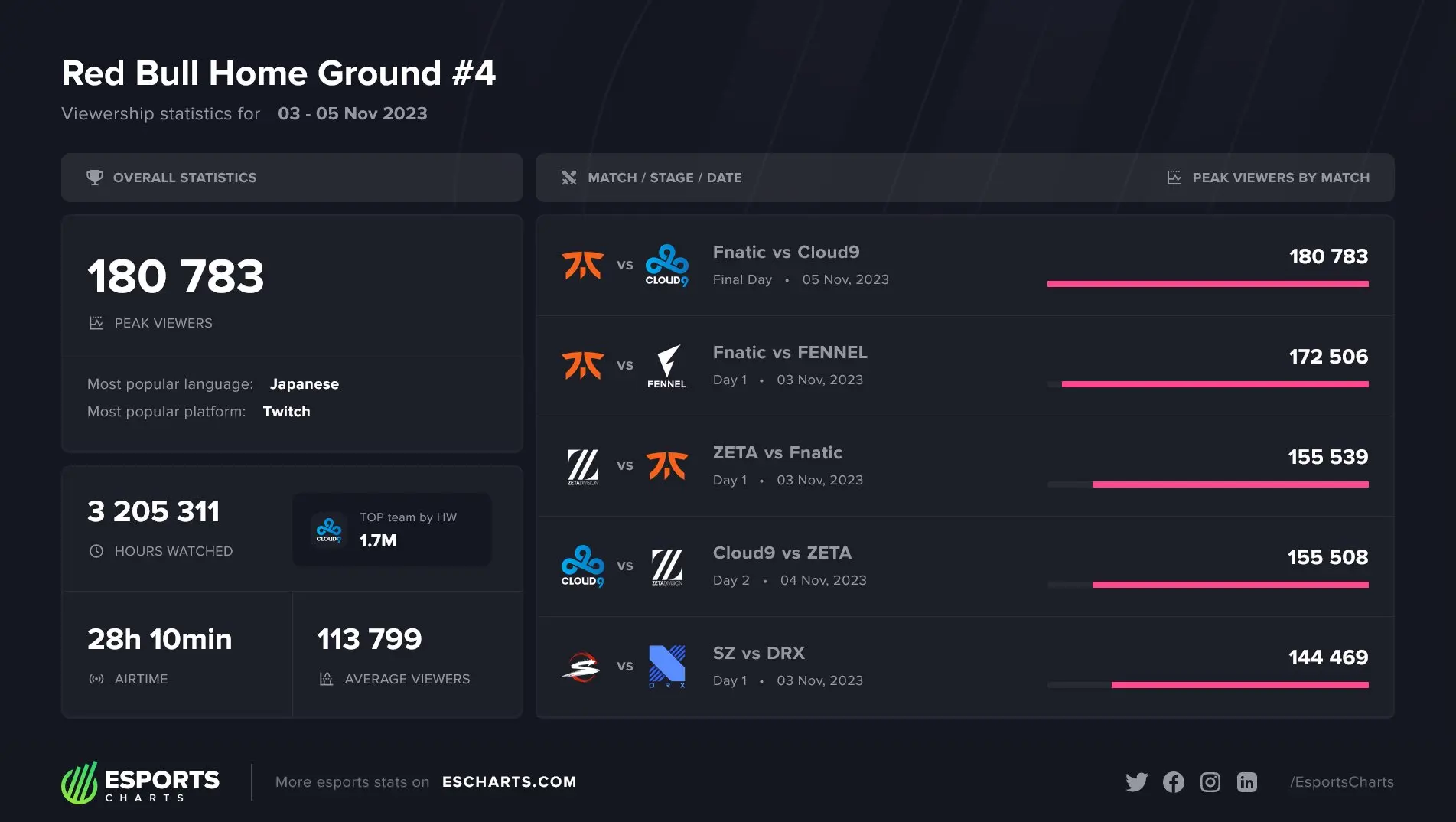Click the Fnatic logo in Fnatic vs FENNEL row

[583, 365]
